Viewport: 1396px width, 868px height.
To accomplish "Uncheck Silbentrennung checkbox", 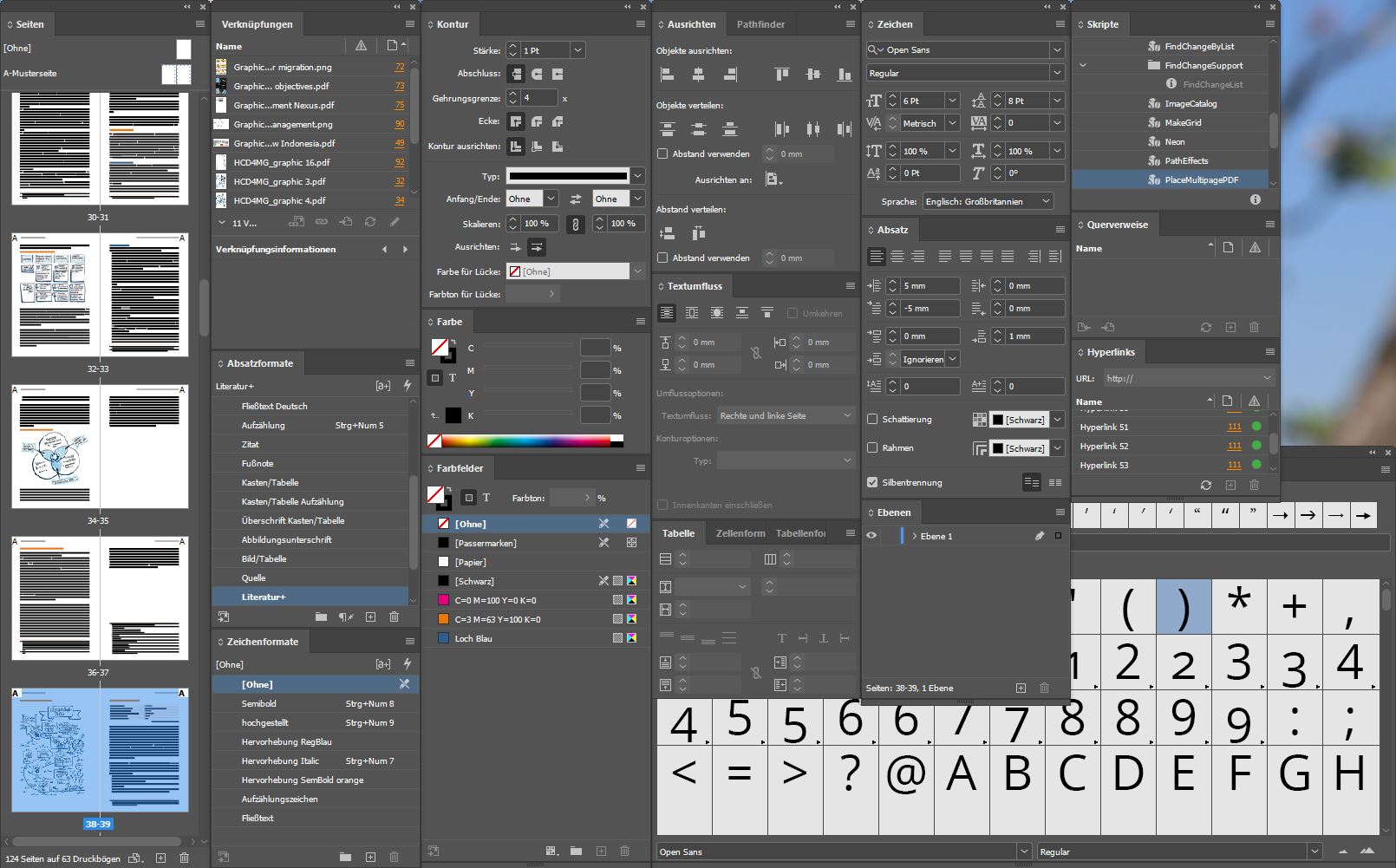I will (872, 482).
